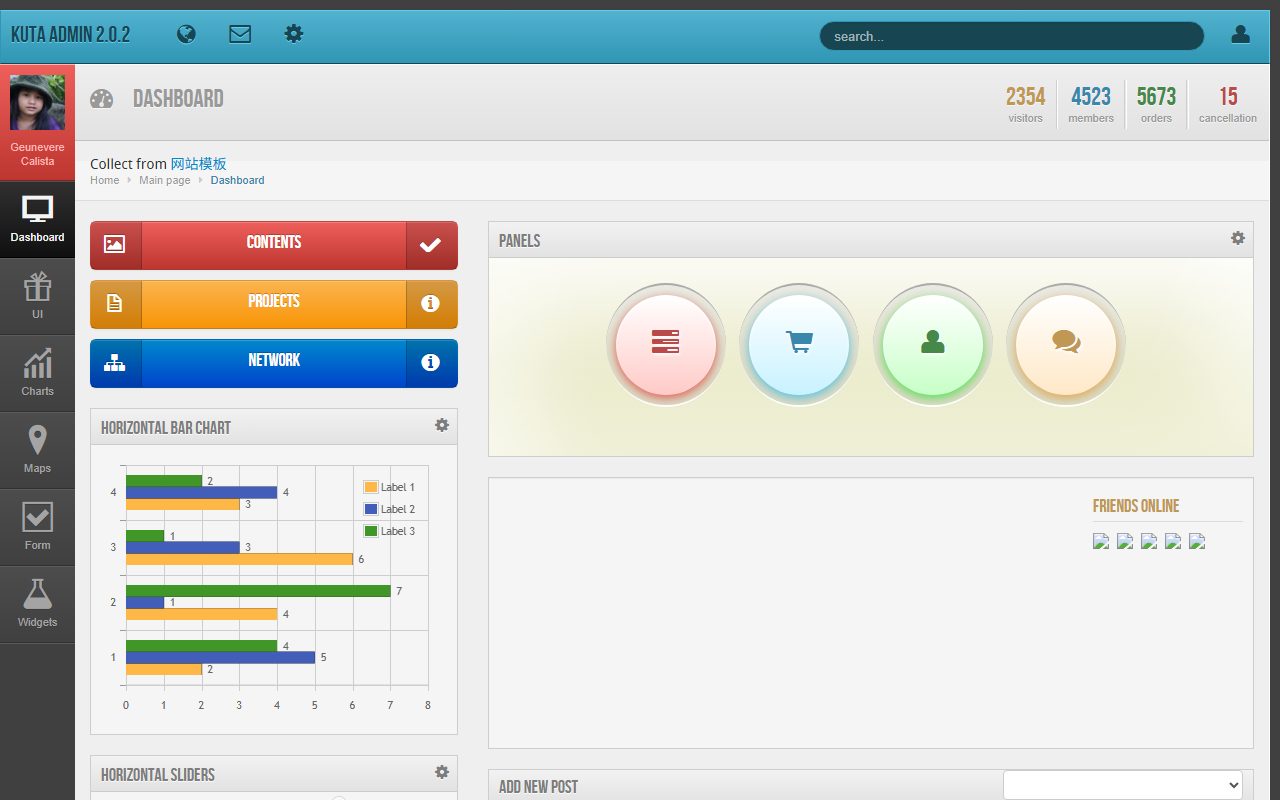Go to Dashboard in the sidebar
The width and height of the screenshot is (1280, 800).
point(37,220)
